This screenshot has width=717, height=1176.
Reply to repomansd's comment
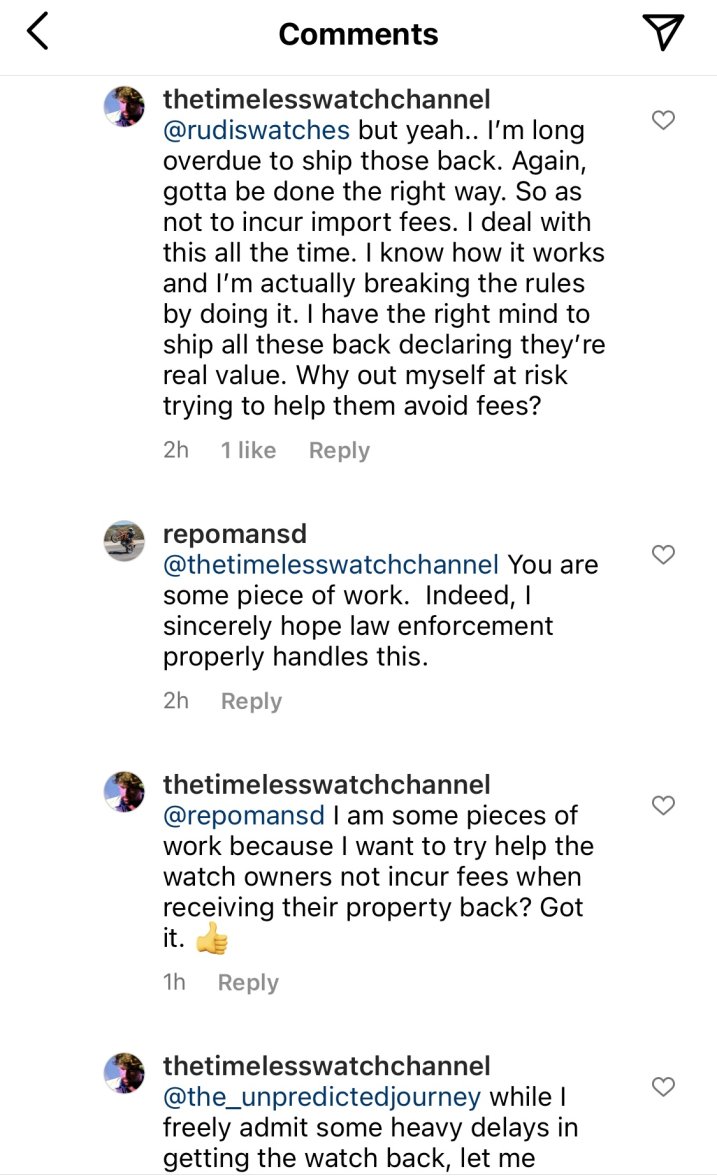click(251, 701)
